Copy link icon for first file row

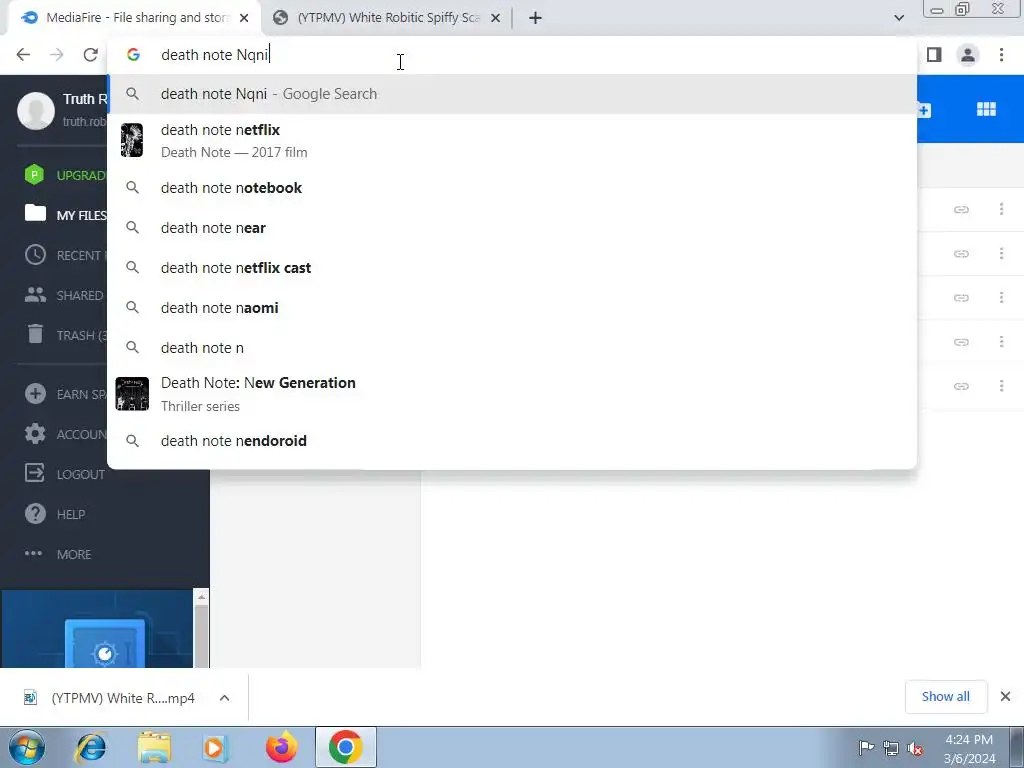point(961,210)
